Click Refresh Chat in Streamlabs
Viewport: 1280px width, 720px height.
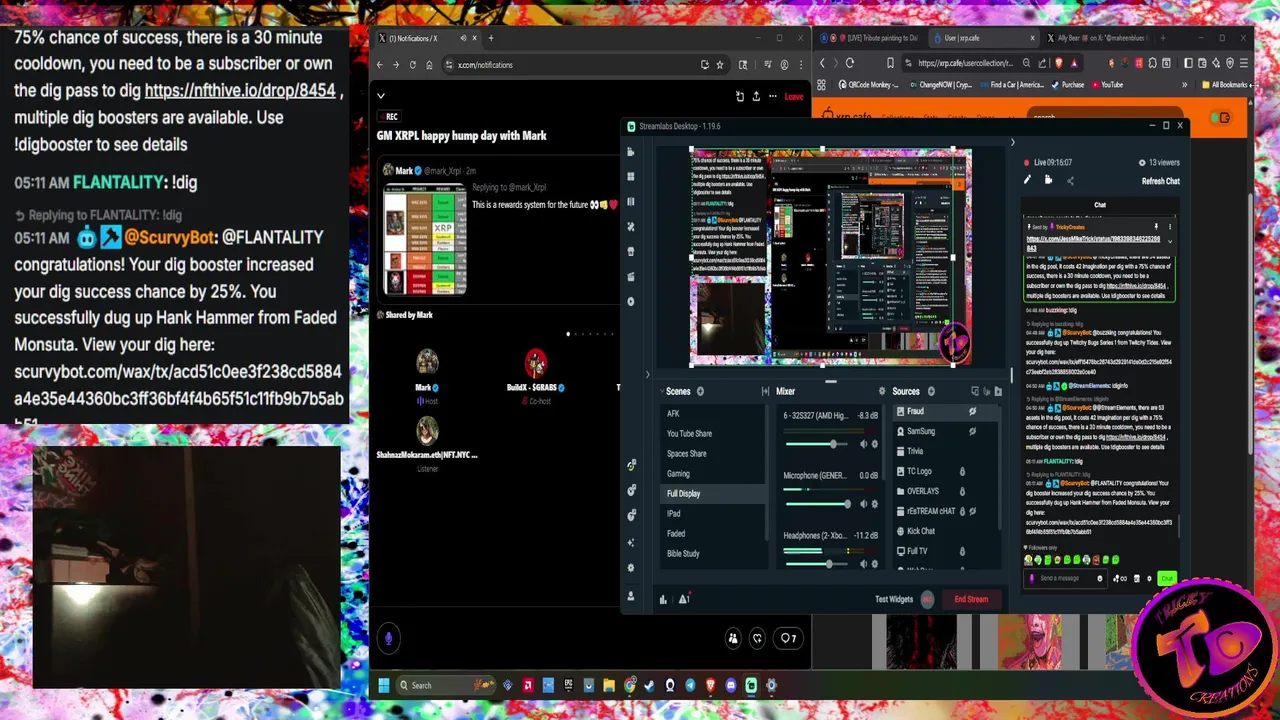coord(1160,181)
